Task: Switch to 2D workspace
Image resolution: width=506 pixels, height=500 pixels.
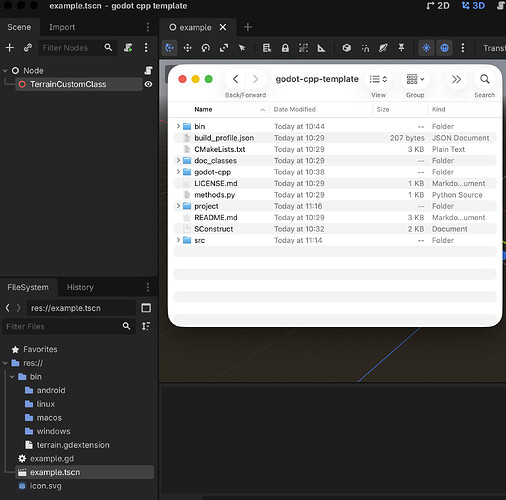Action: (438, 6)
